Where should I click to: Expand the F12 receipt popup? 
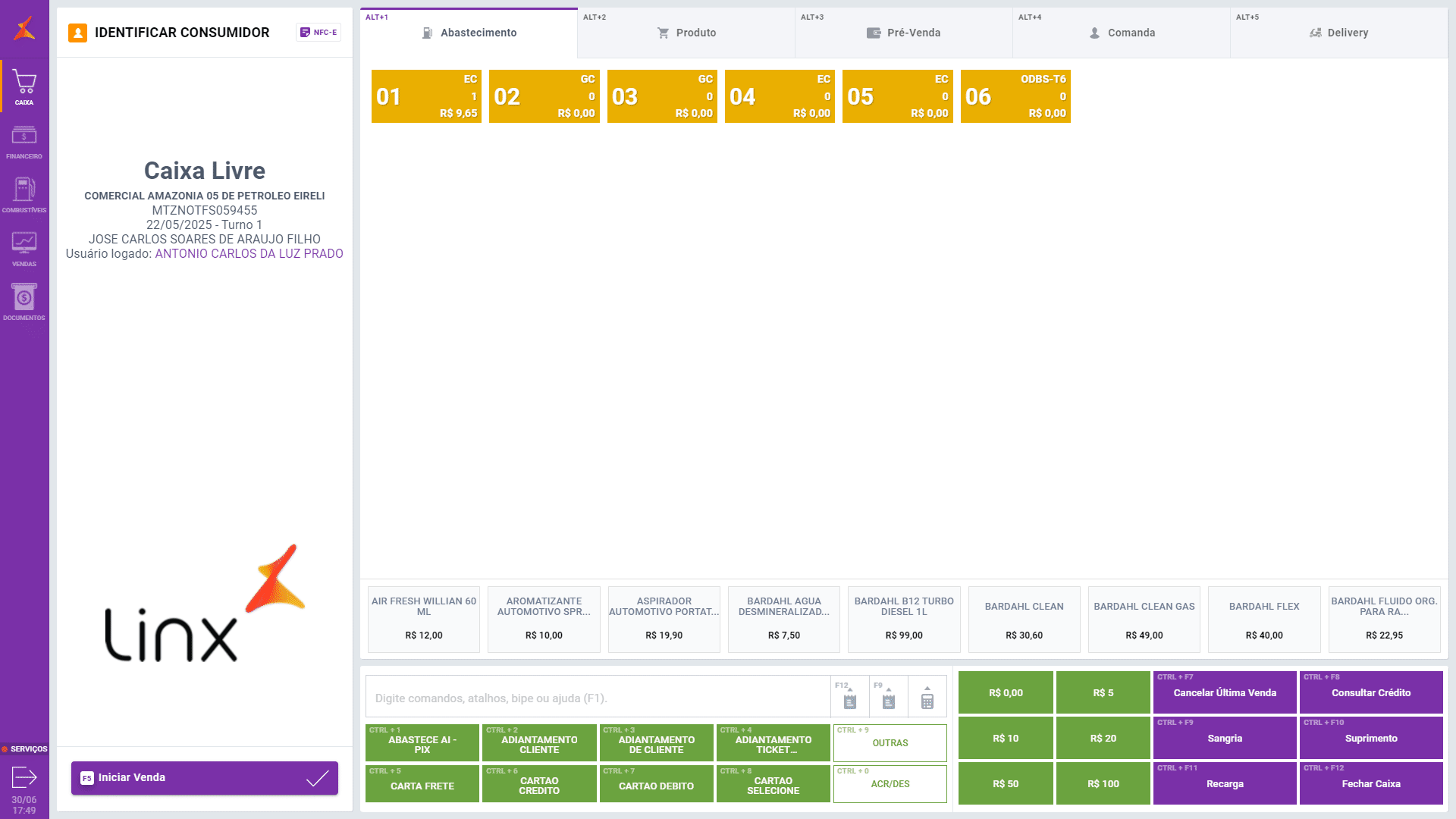point(849,698)
